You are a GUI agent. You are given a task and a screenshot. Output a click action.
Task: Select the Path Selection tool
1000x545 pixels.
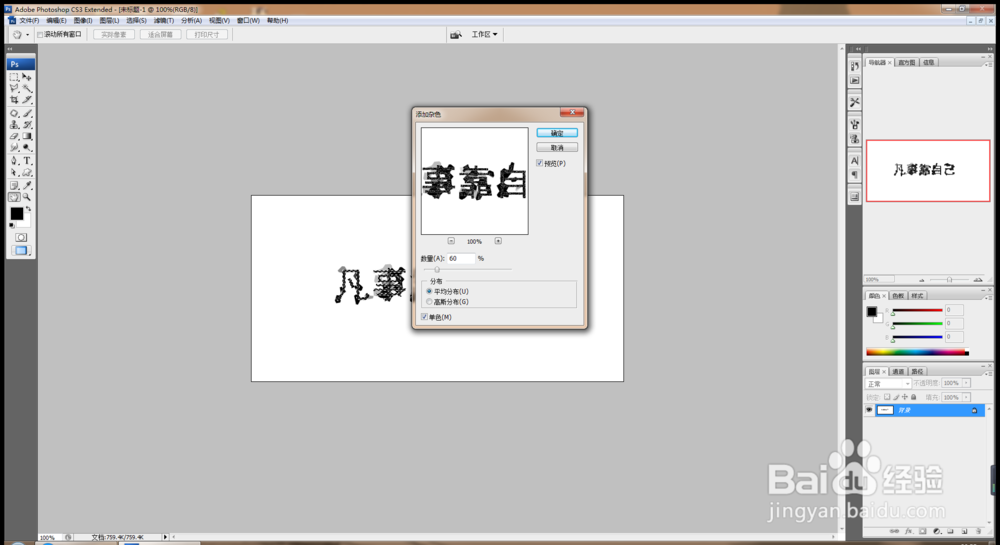pos(14,173)
